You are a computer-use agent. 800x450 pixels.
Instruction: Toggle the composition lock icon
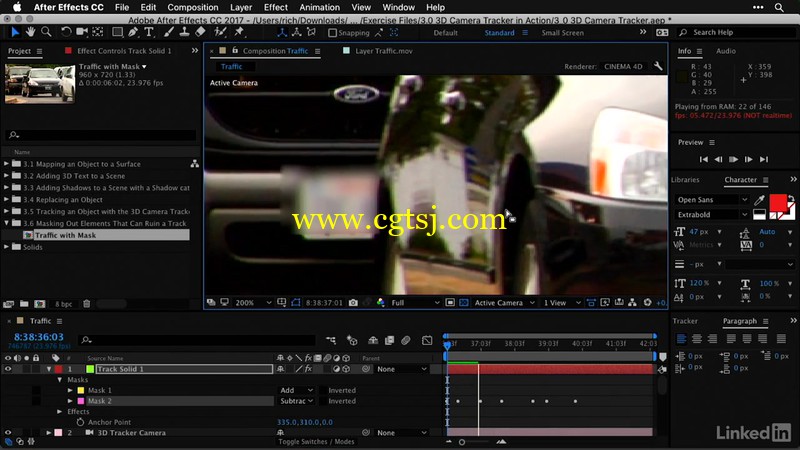(x=235, y=51)
